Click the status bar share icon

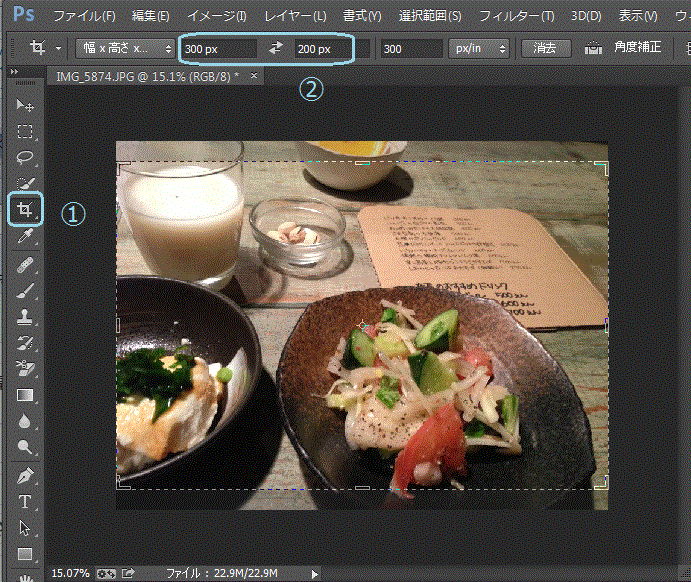pyautogui.click(x=128, y=573)
